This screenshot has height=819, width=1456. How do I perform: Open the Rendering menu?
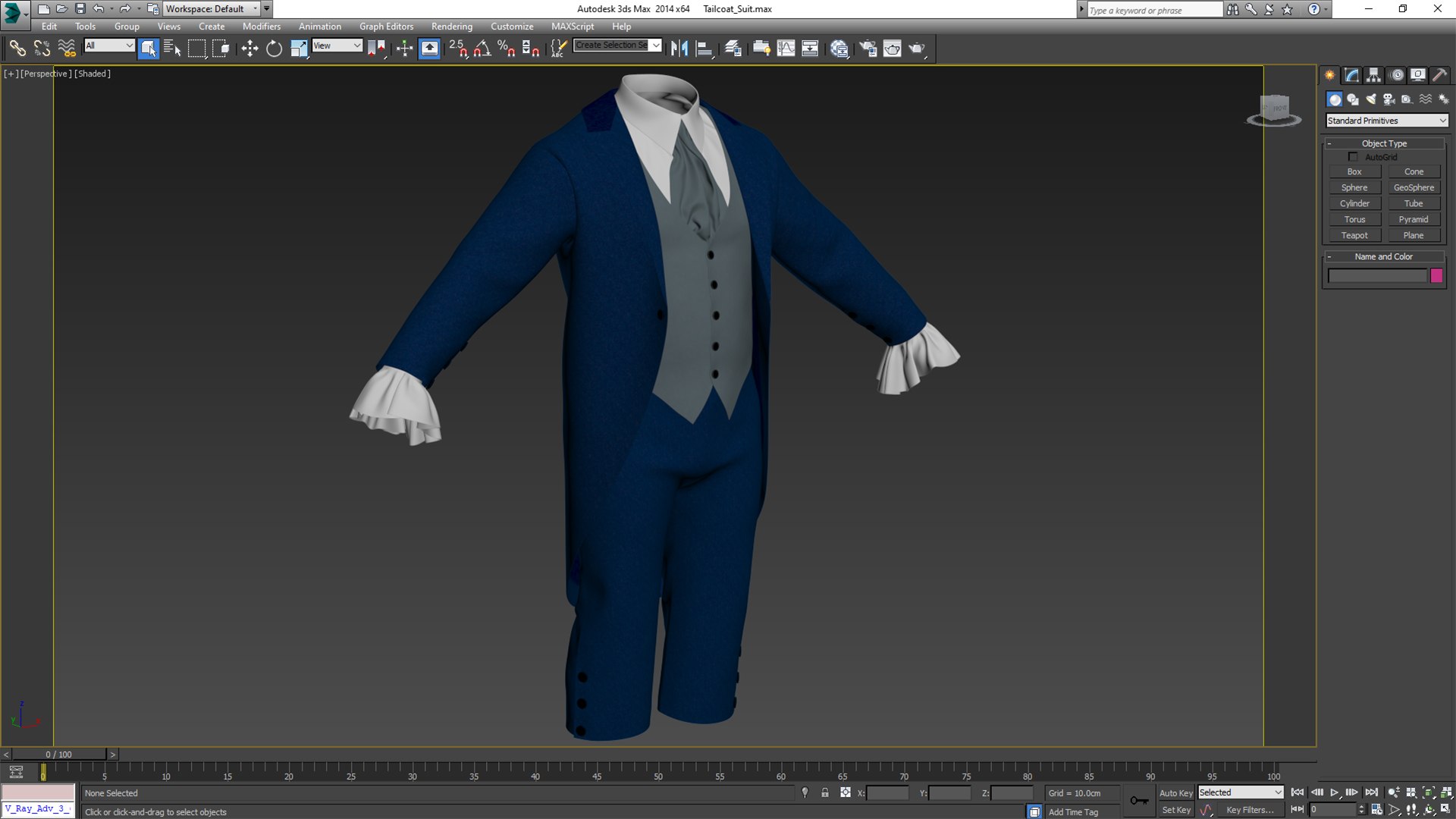(x=452, y=27)
